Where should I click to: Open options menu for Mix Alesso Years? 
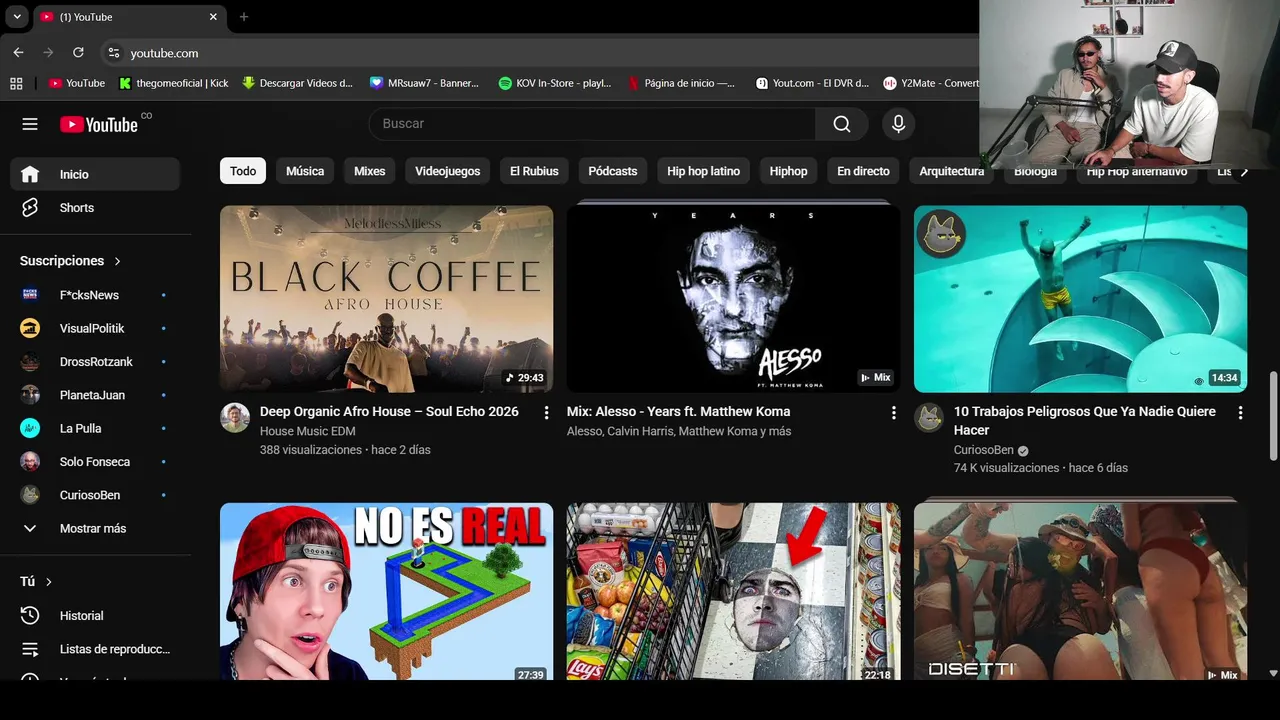click(893, 412)
